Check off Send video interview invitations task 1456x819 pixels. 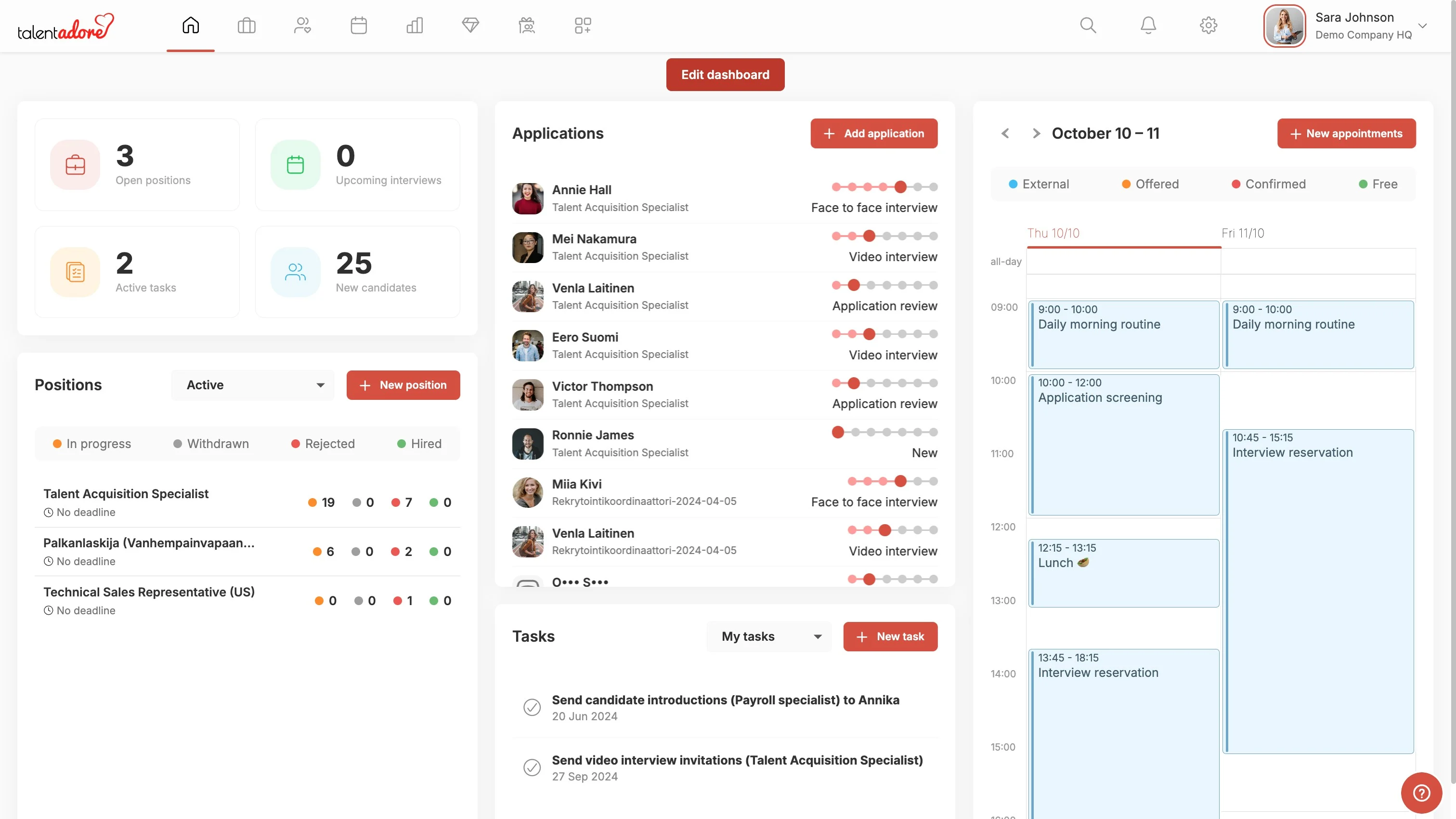click(532, 767)
